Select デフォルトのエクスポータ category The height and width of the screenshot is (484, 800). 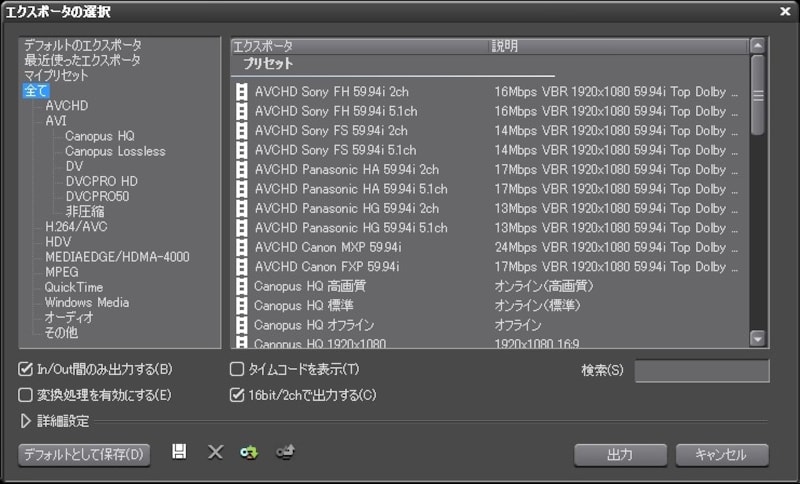pyautogui.click(x=83, y=45)
